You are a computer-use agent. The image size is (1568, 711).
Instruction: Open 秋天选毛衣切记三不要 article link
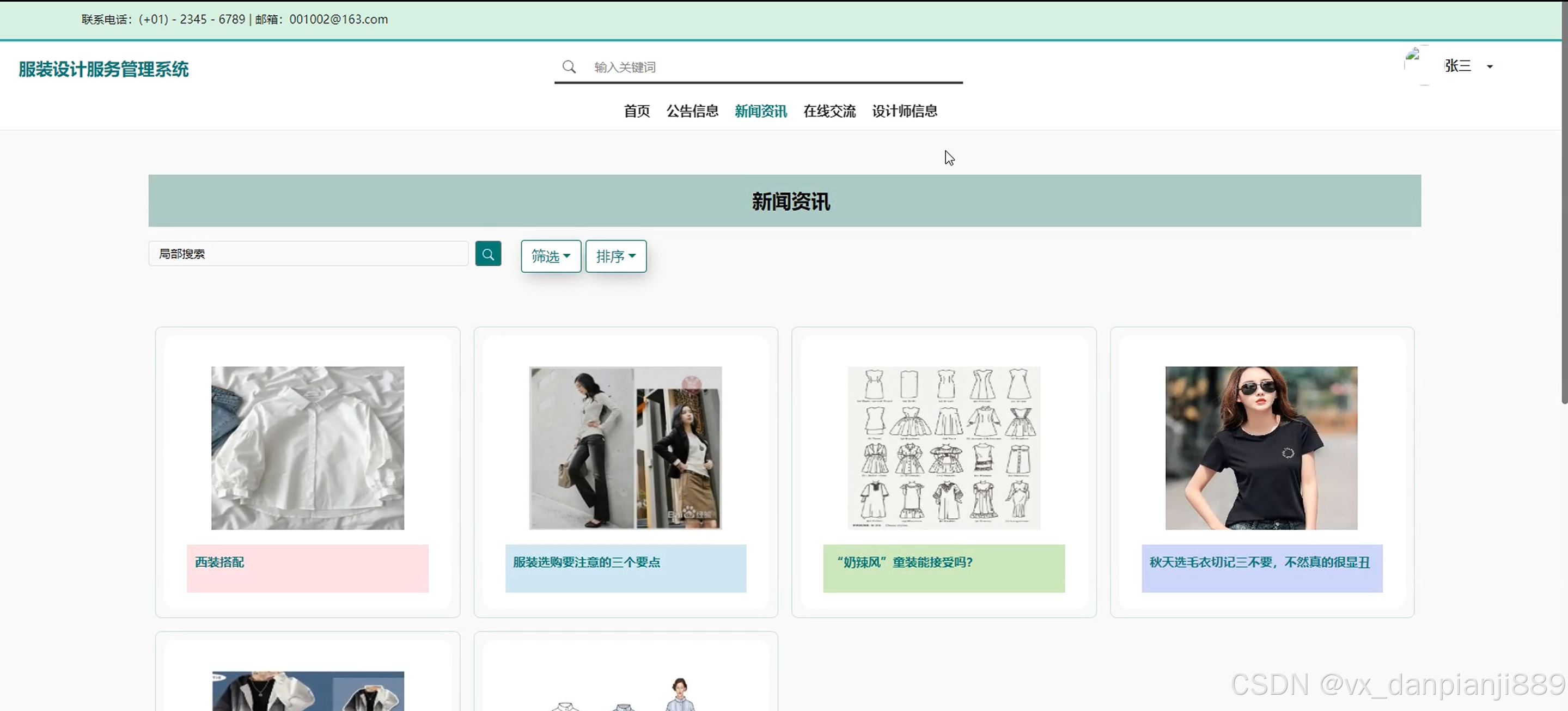1259,562
